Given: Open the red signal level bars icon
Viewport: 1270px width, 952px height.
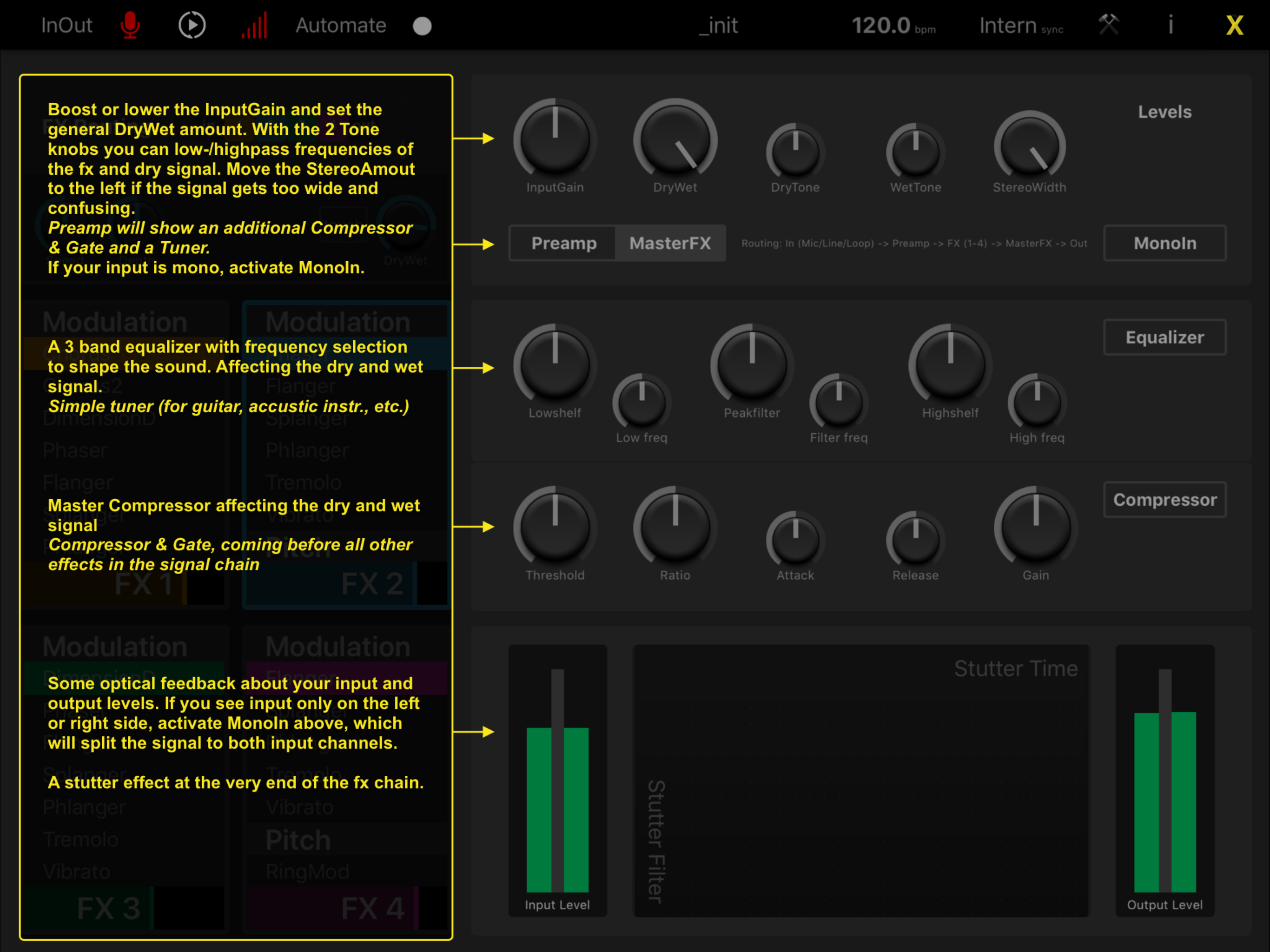Looking at the screenshot, I should (x=254, y=26).
